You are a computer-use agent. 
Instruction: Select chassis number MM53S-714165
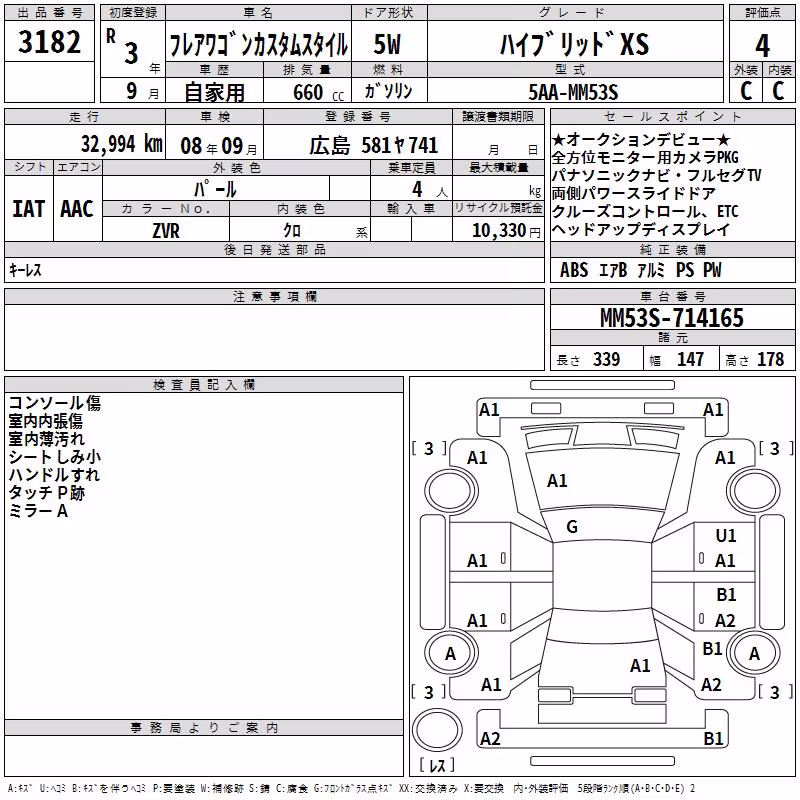(672, 318)
